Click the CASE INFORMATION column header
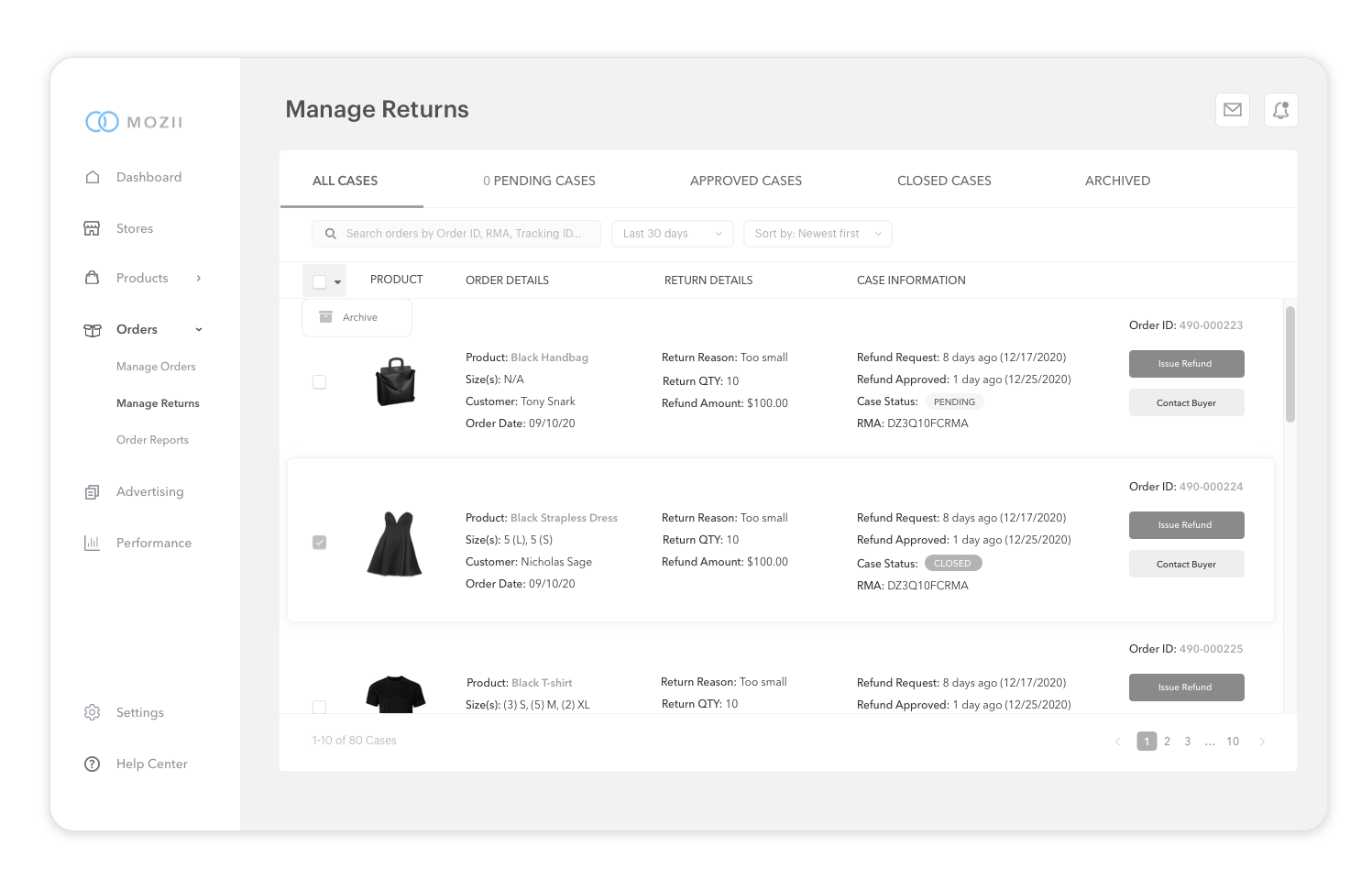This screenshot has height=880, width=1372. tap(911, 280)
